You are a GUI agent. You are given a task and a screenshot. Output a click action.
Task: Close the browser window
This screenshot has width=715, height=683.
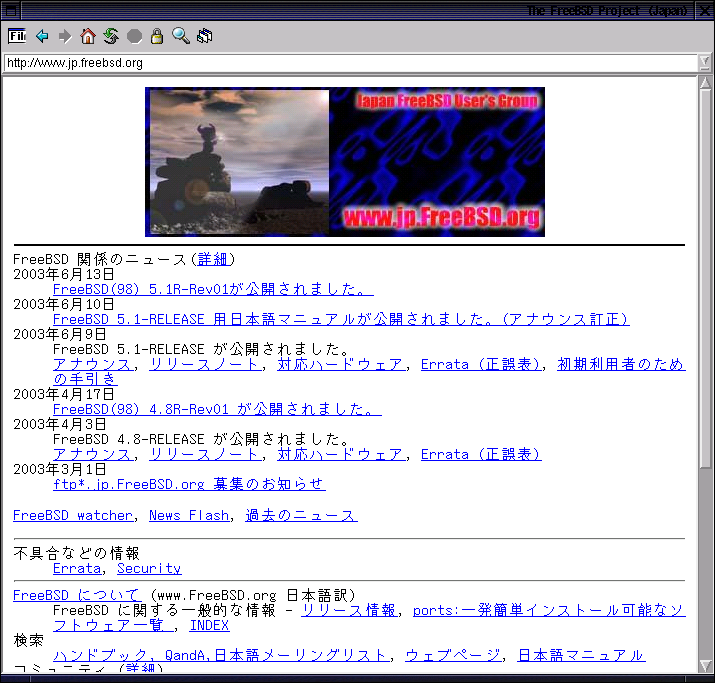(704, 10)
